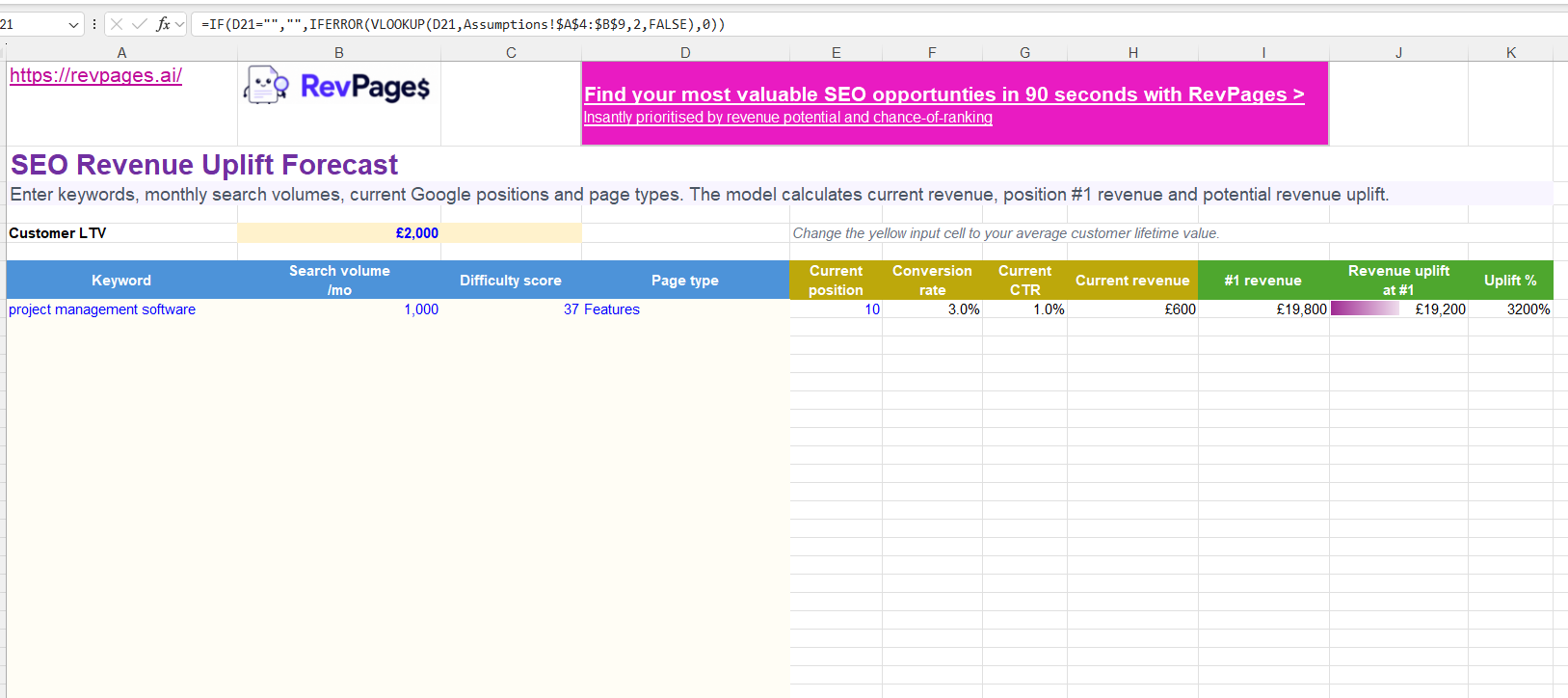Click 'Insanely prioritised by revenue potential' link

[787, 118]
